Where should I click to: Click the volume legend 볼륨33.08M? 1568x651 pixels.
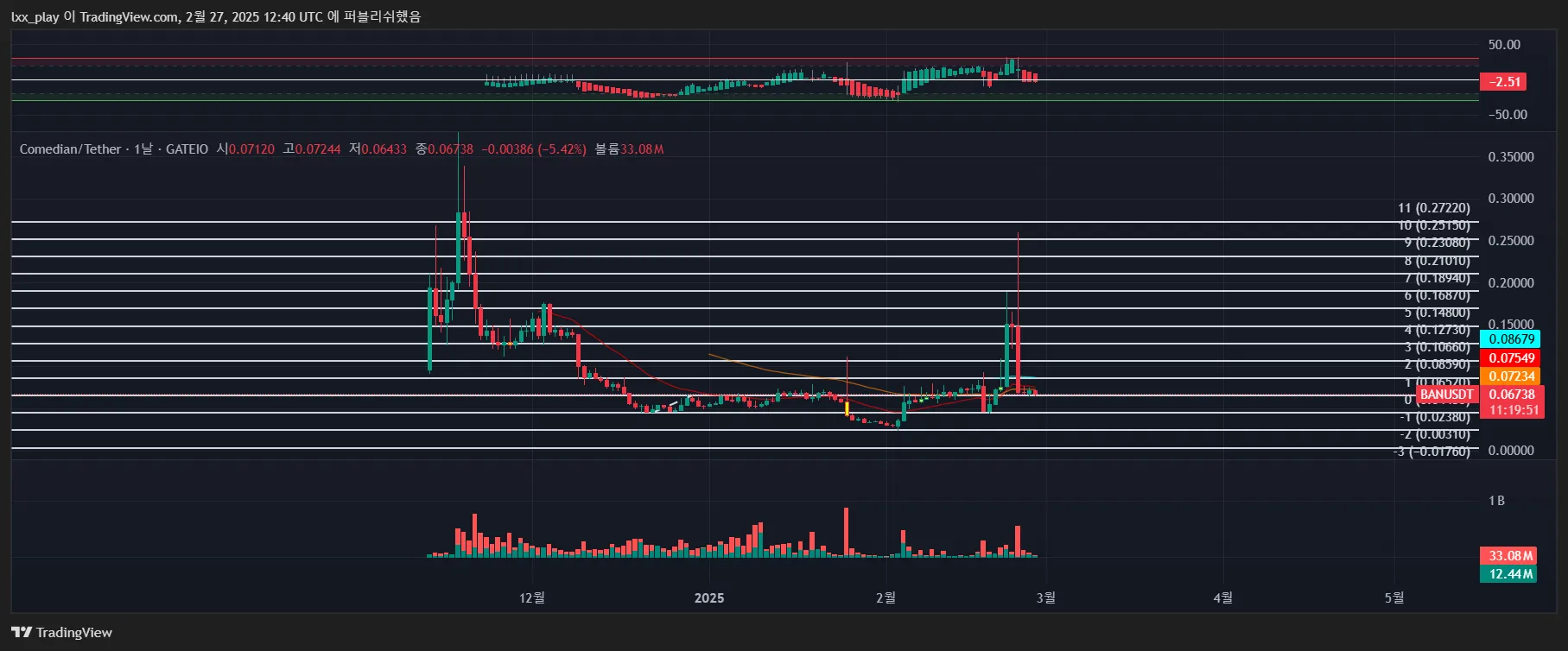click(x=629, y=149)
